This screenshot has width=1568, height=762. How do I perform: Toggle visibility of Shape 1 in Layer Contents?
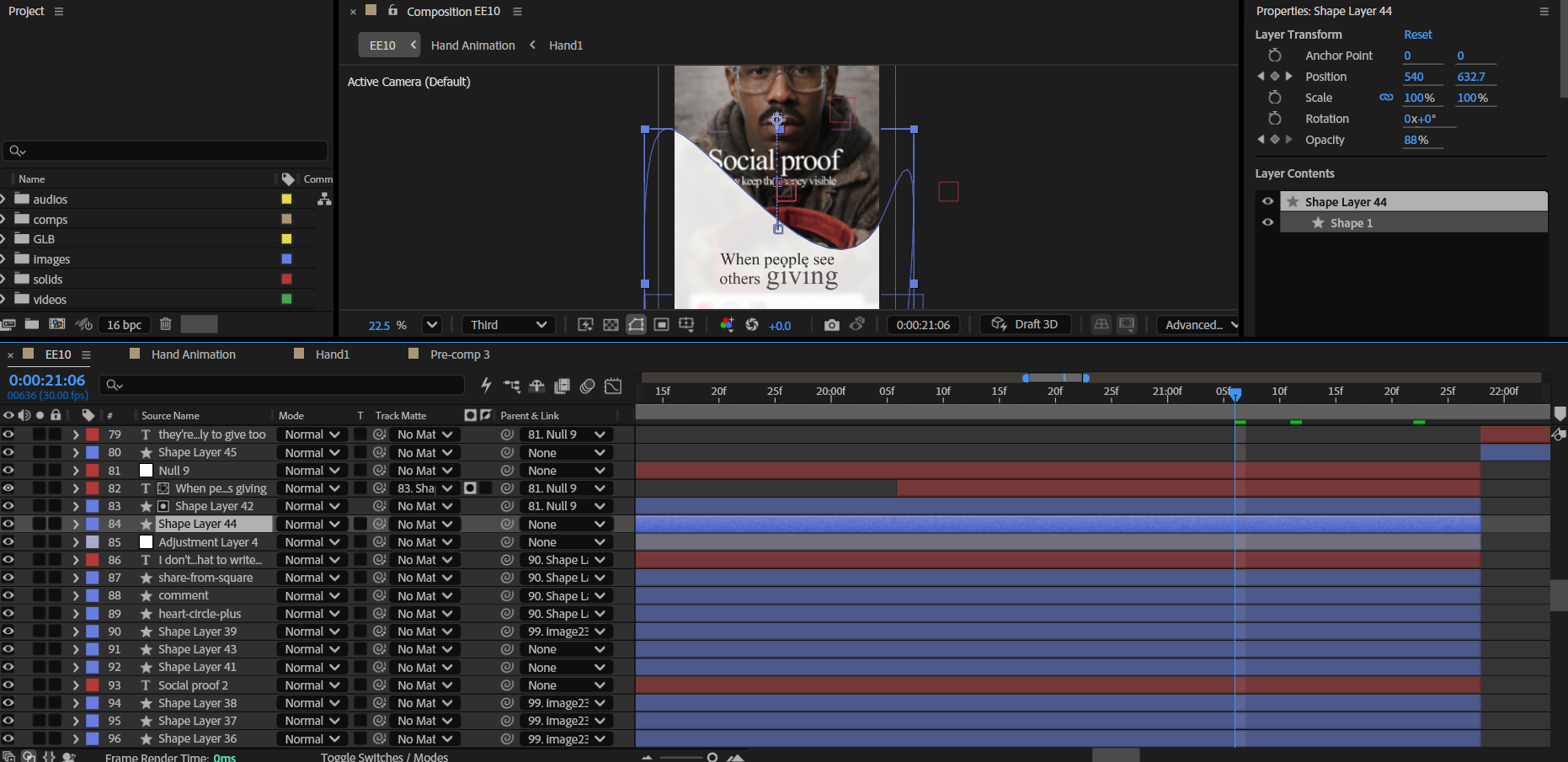click(x=1267, y=223)
